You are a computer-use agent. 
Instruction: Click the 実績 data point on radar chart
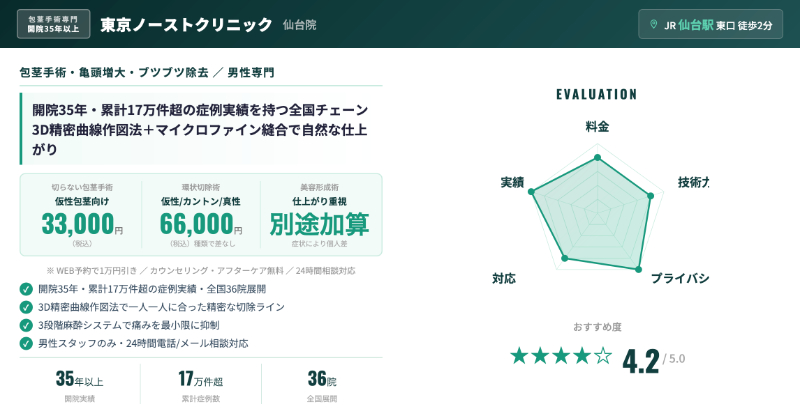pyautogui.click(x=532, y=192)
